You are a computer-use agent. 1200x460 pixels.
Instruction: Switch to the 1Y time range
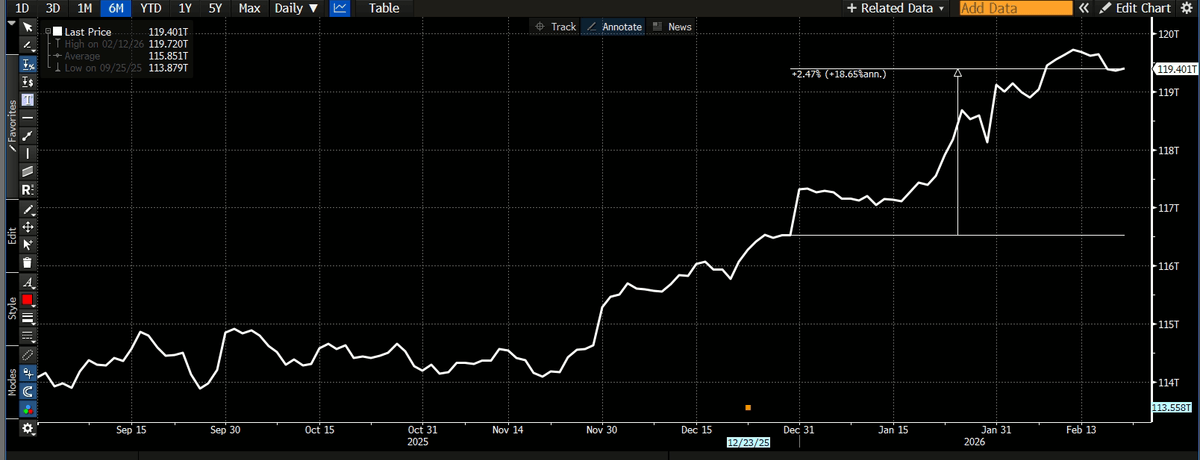[x=184, y=8]
